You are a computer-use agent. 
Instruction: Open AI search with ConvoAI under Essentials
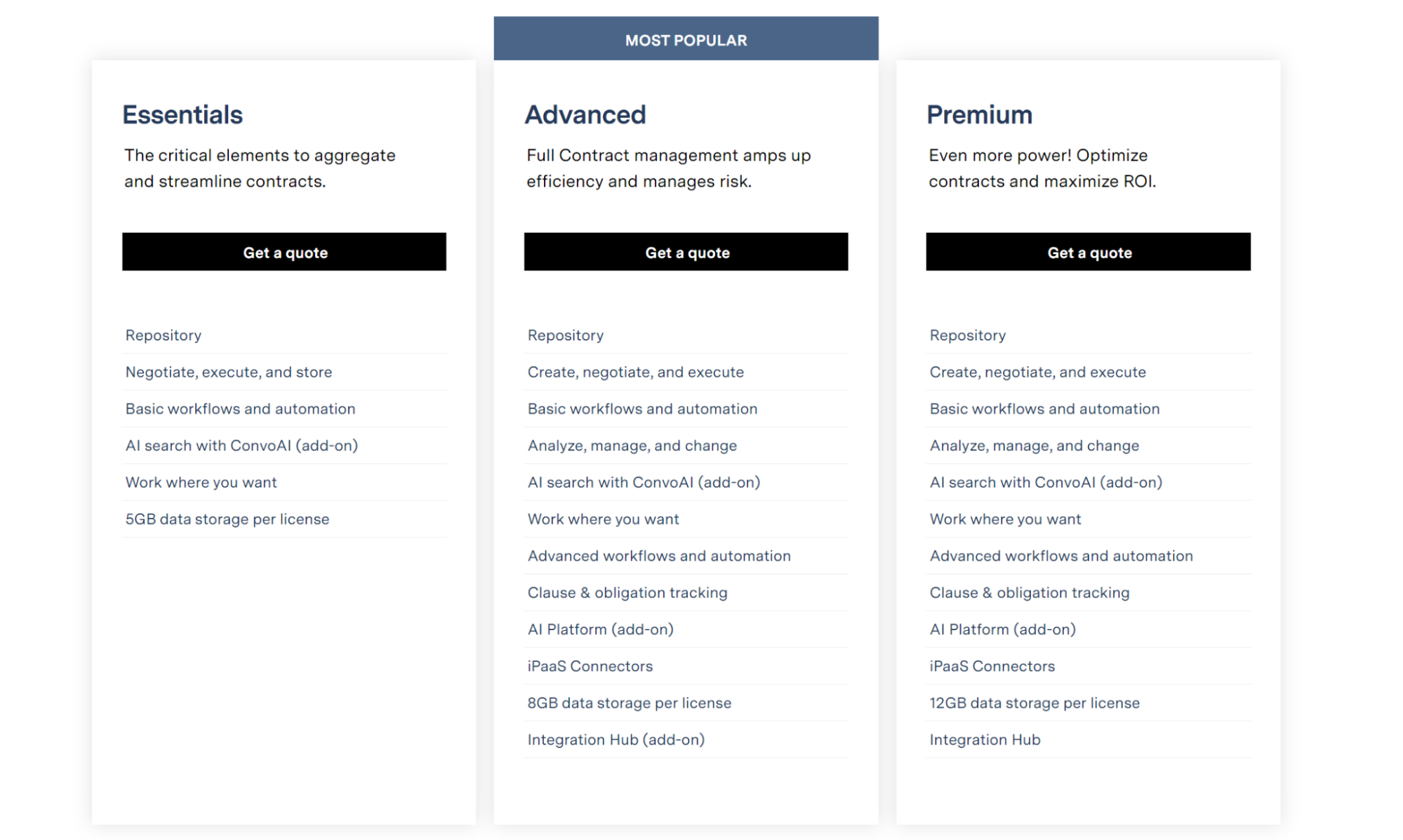pos(242,445)
